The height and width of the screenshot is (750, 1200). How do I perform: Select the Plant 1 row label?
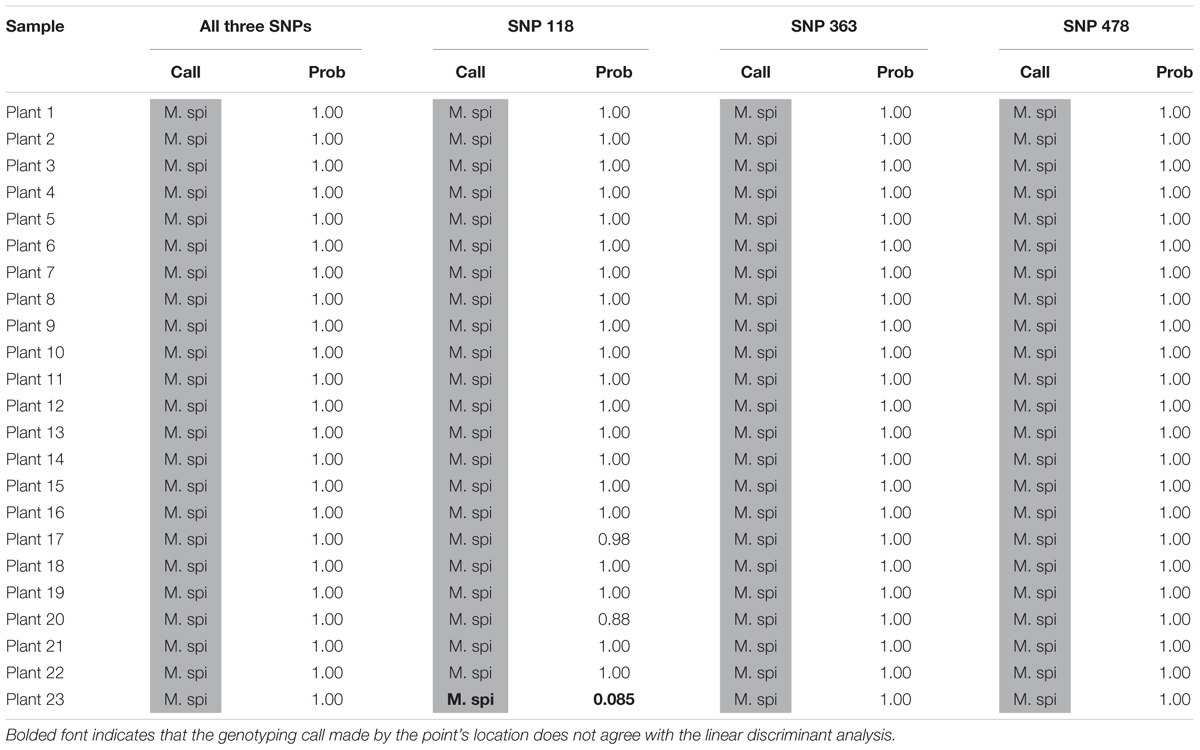30,113
